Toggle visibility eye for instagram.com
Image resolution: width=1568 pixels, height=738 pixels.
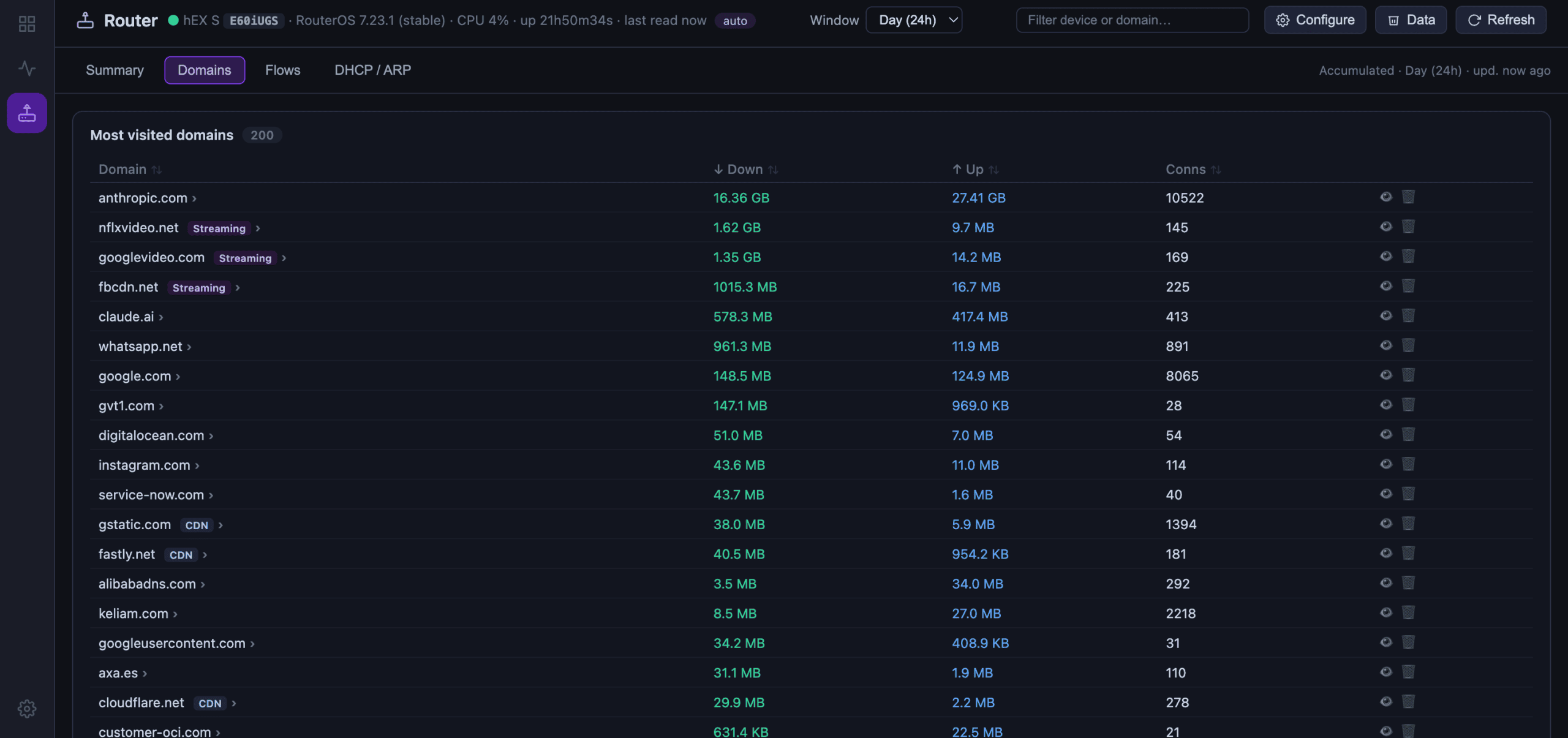1385,464
